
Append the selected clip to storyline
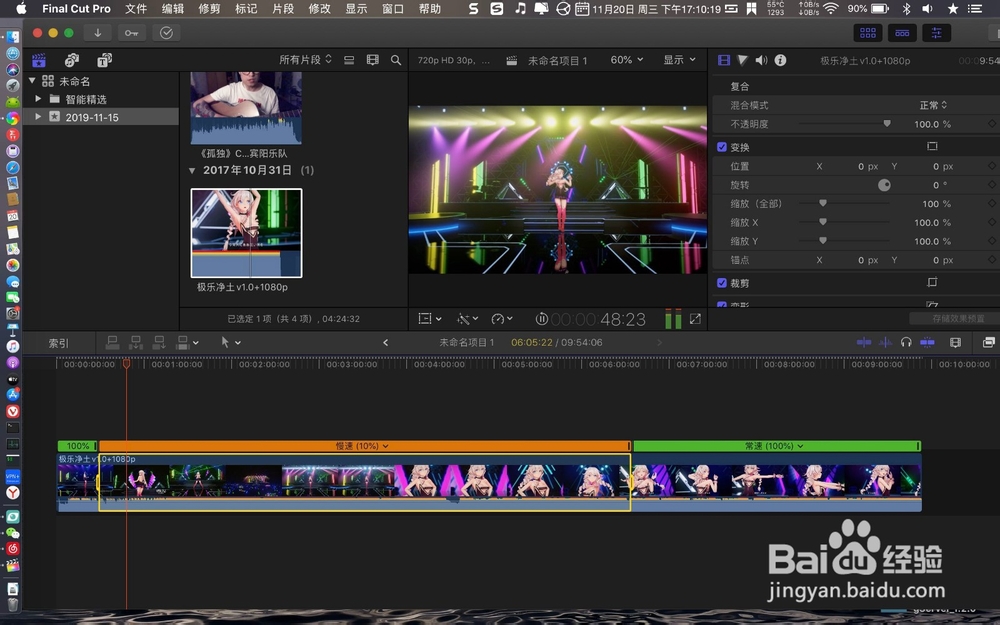coord(159,342)
